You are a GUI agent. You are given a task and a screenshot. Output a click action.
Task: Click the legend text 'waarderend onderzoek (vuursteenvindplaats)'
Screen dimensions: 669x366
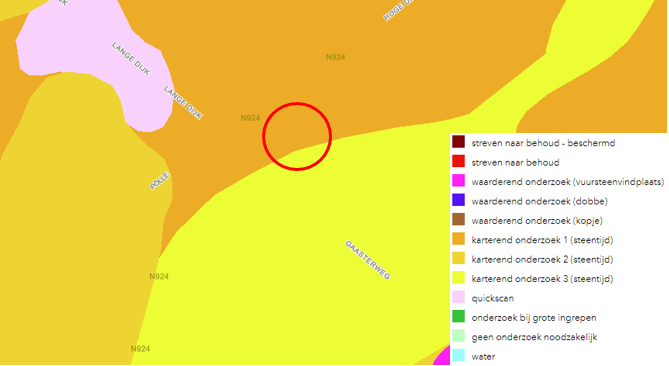(568, 182)
